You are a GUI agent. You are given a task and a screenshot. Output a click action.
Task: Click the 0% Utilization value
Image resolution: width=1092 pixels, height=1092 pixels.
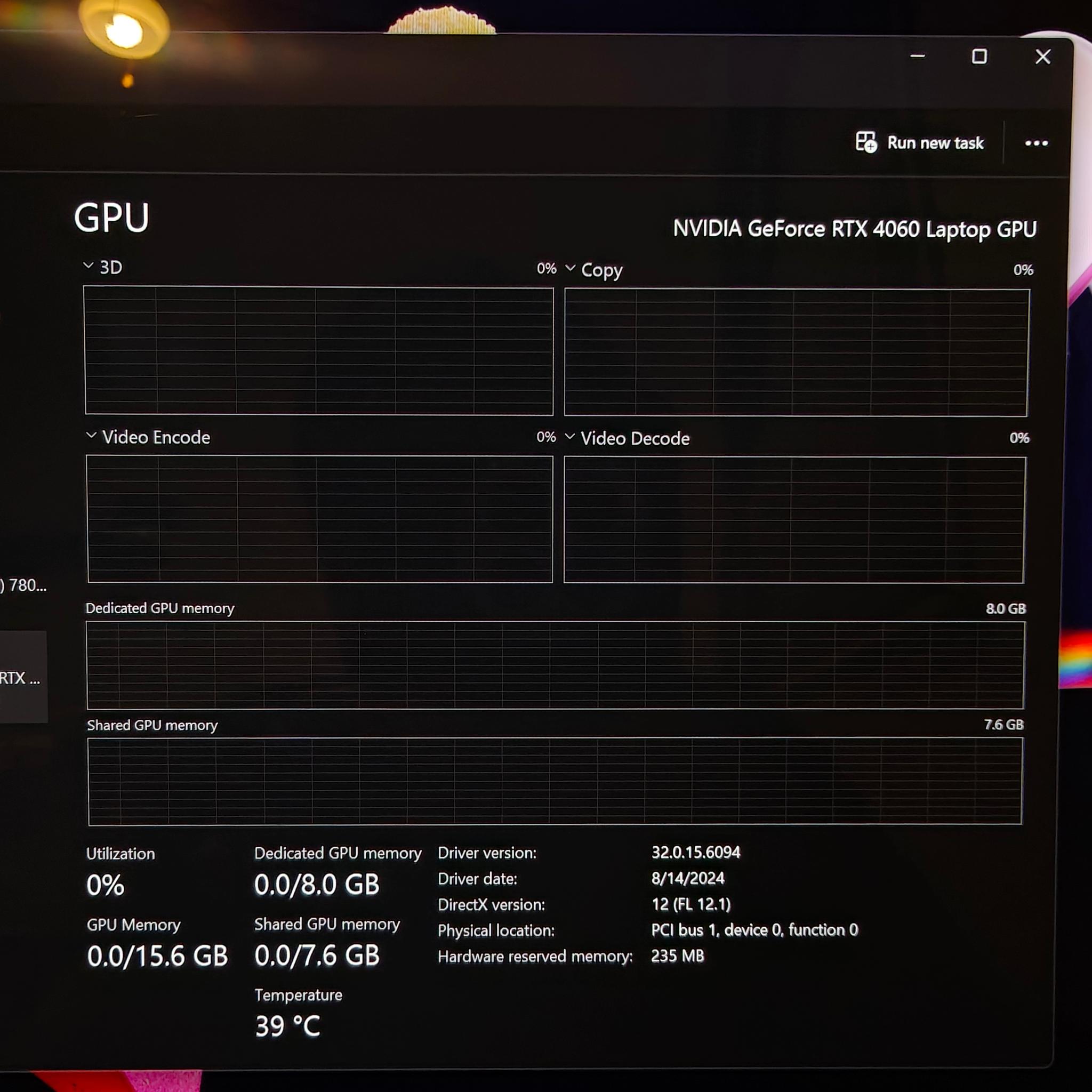click(x=105, y=885)
